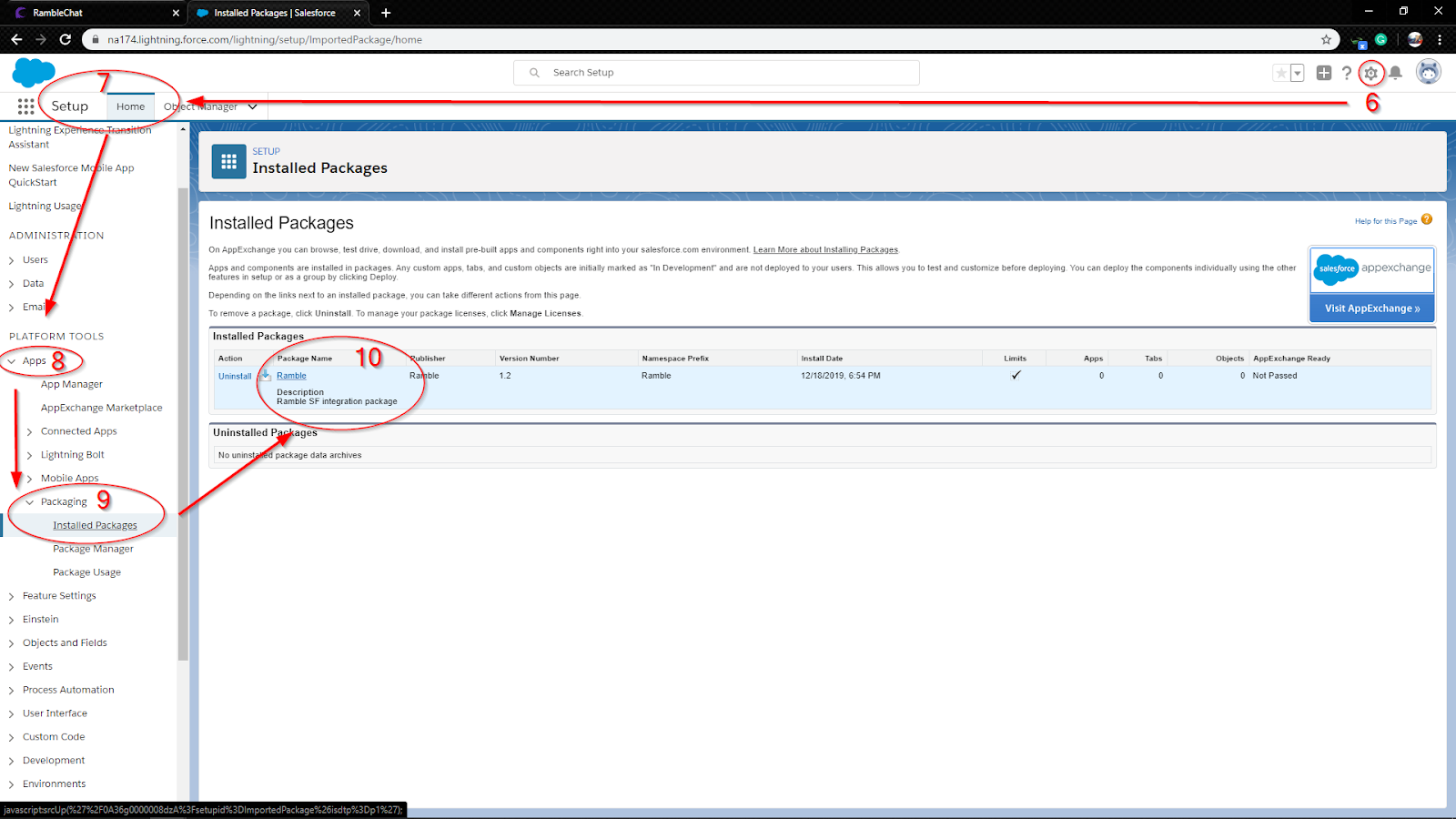Click the Grammarly extension icon

pos(1380,39)
